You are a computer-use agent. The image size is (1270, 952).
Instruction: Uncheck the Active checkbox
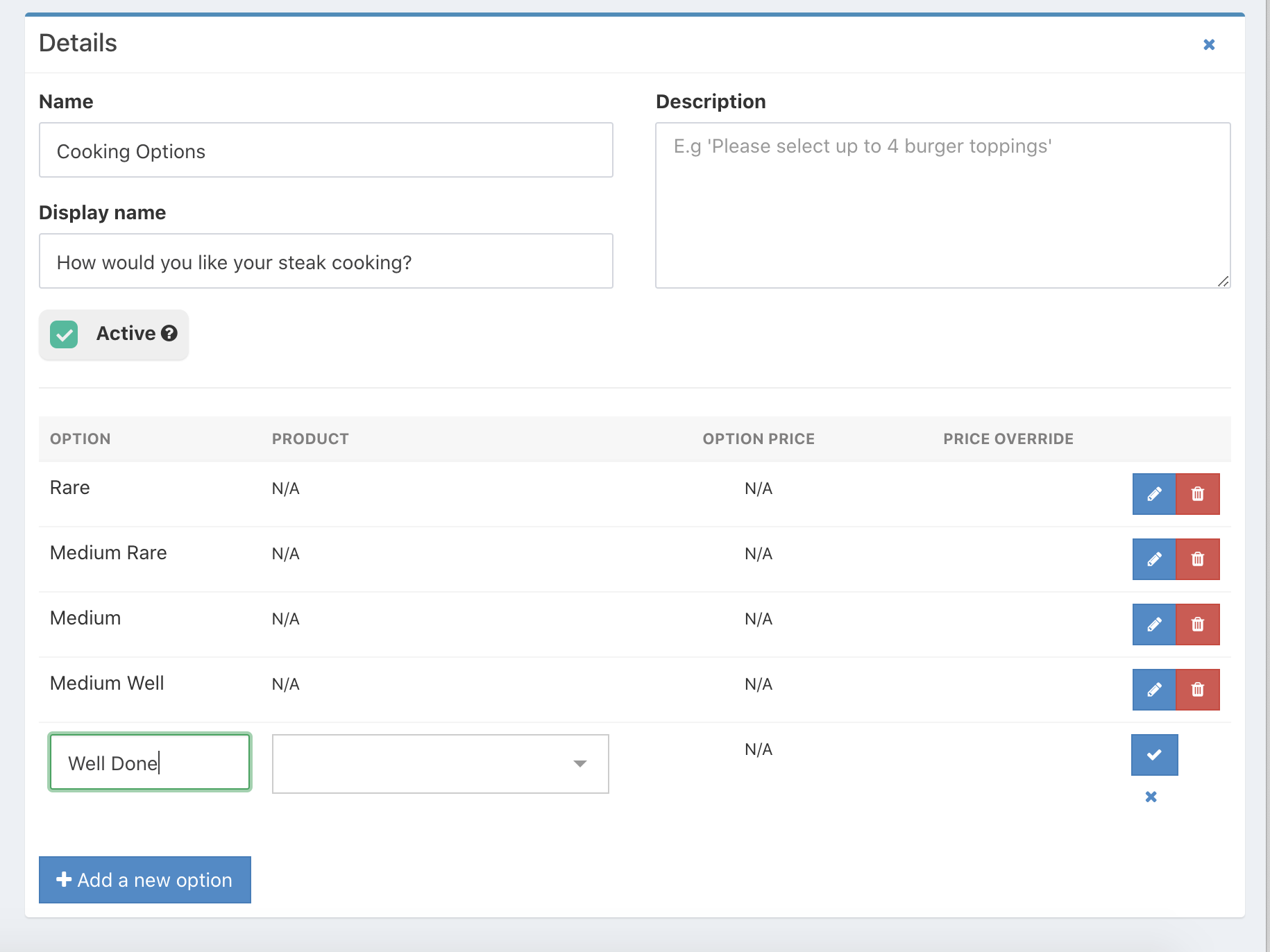tap(64, 334)
